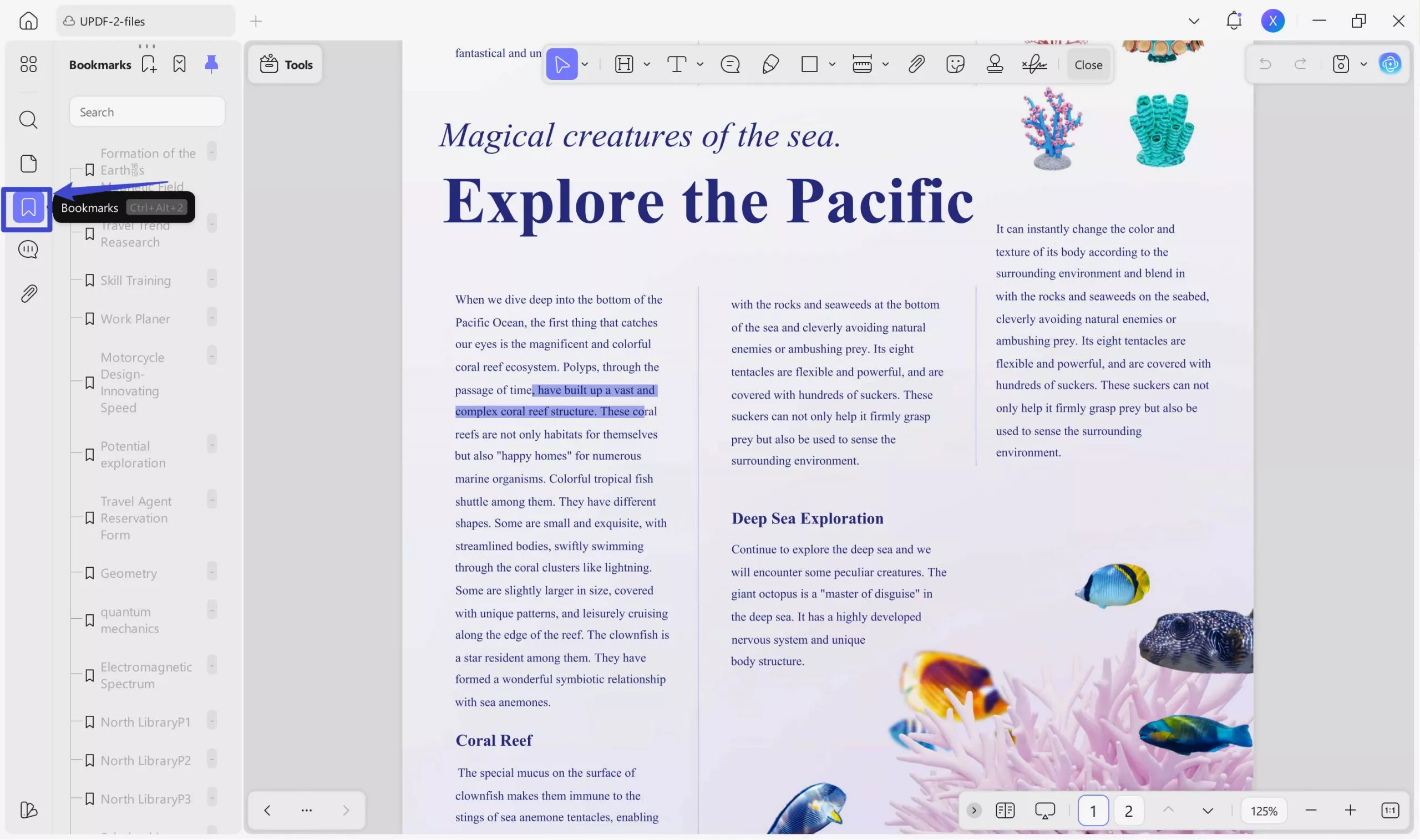
Task: Close the annotation toolbar
Action: [x=1088, y=64]
